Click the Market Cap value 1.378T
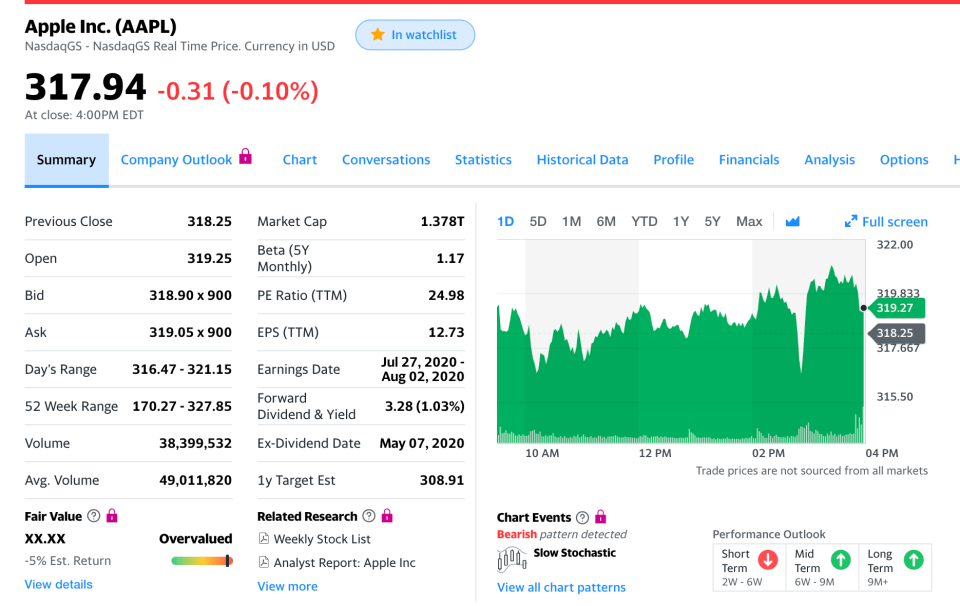960x606 pixels. pos(442,222)
